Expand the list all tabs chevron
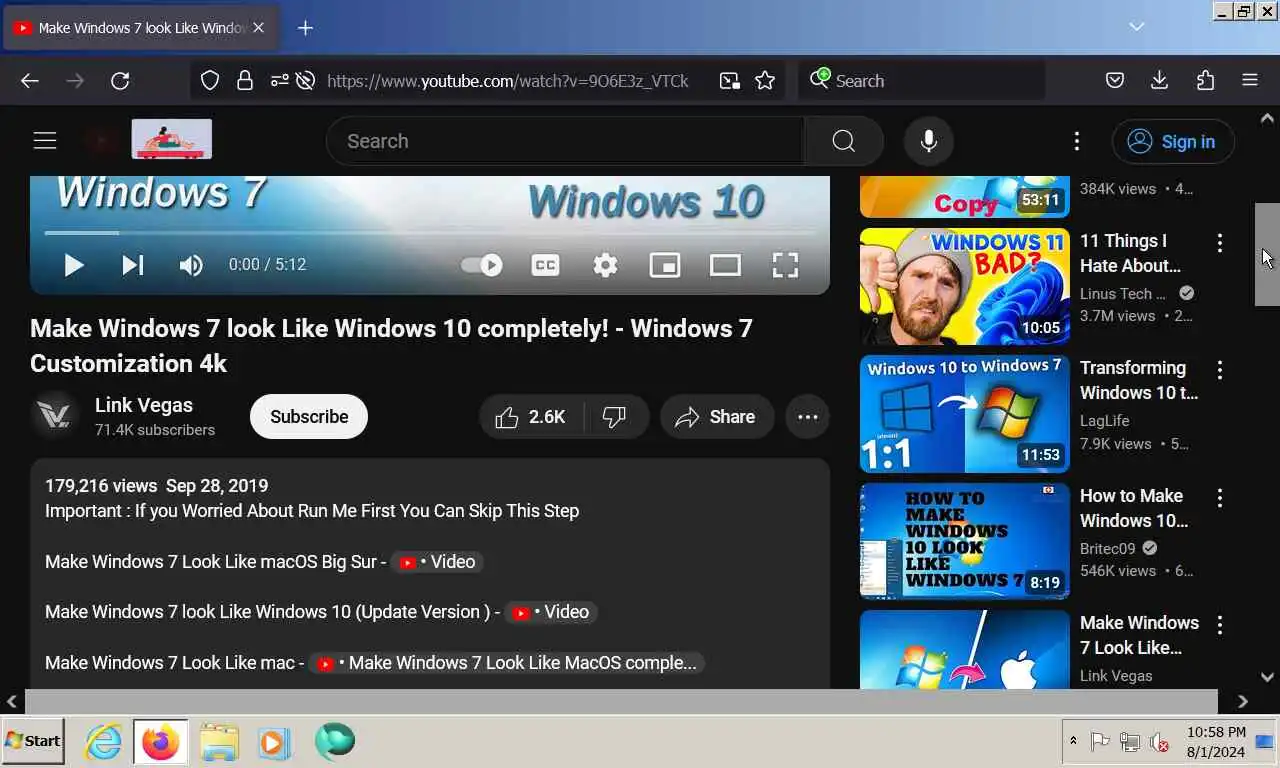 [x=1137, y=27]
